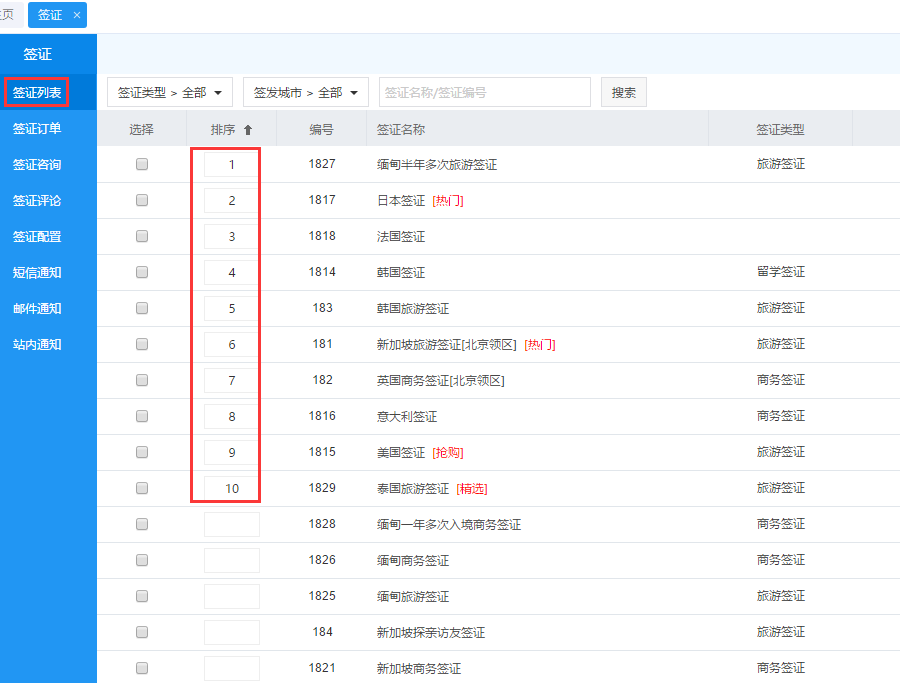Open 短信通知 in the sidebar
Screen dimensions: 900x683
37,273
